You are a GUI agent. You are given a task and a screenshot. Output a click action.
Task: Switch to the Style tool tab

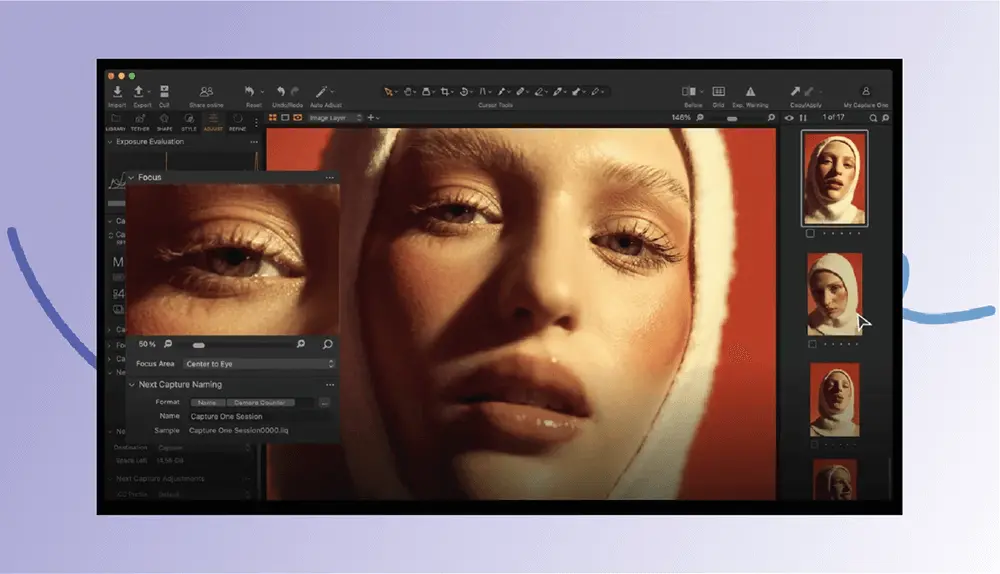pyautogui.click(x=189, y=122)
